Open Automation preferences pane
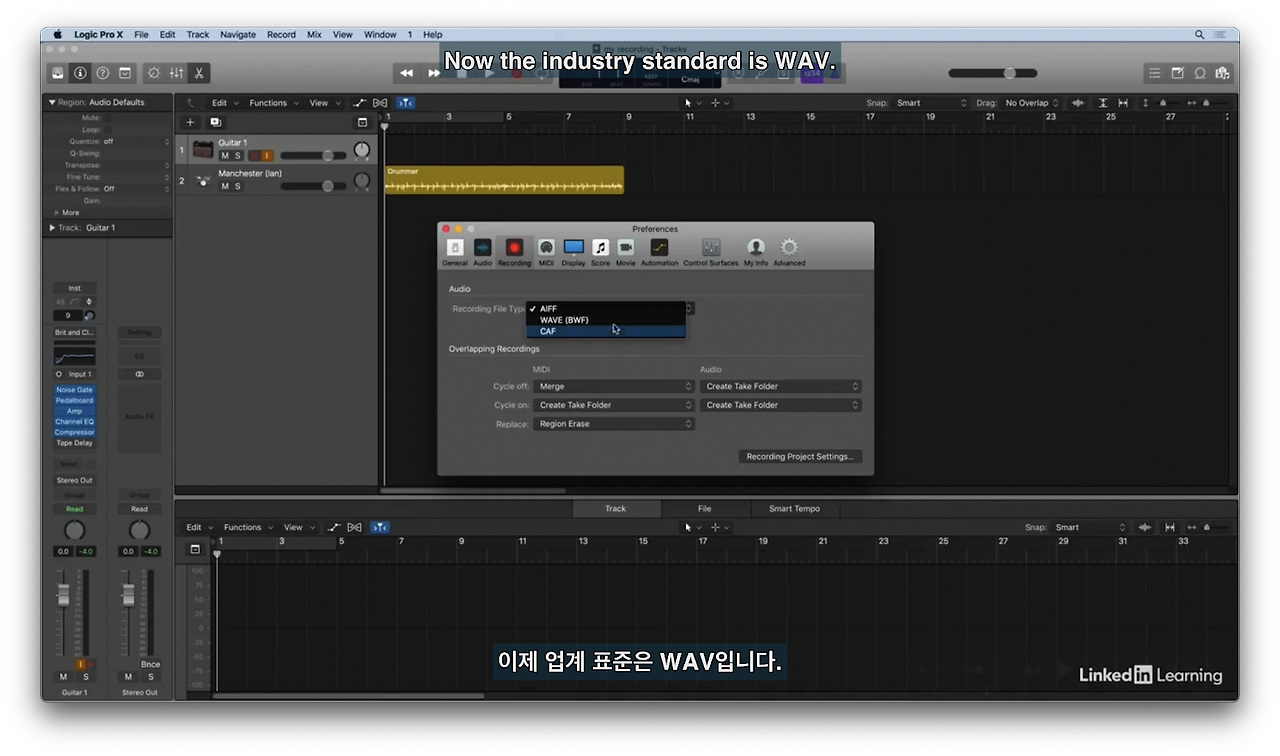The width and height of the screenshot is (1280, 756). (659, 252)
